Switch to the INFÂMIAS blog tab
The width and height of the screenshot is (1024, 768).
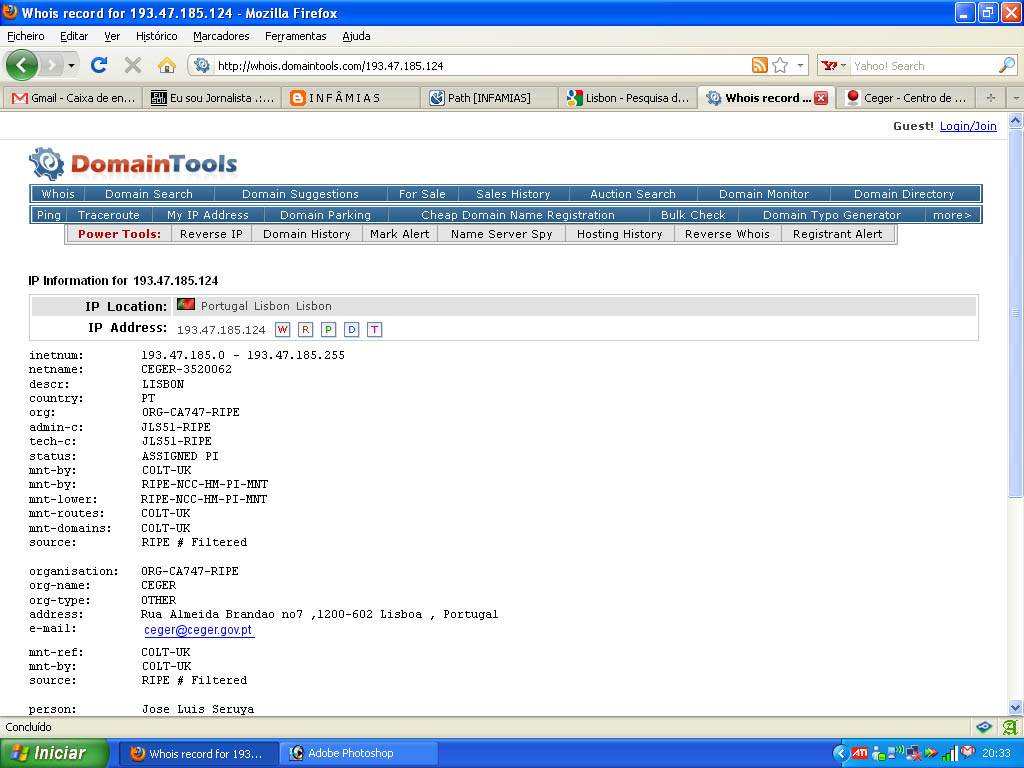tap(351, 98)
